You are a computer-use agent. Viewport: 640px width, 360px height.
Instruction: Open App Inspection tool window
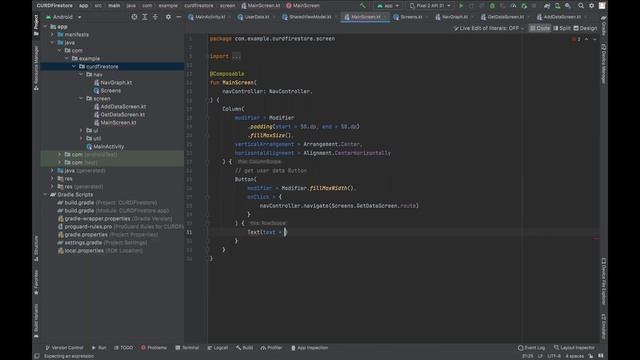309,348
